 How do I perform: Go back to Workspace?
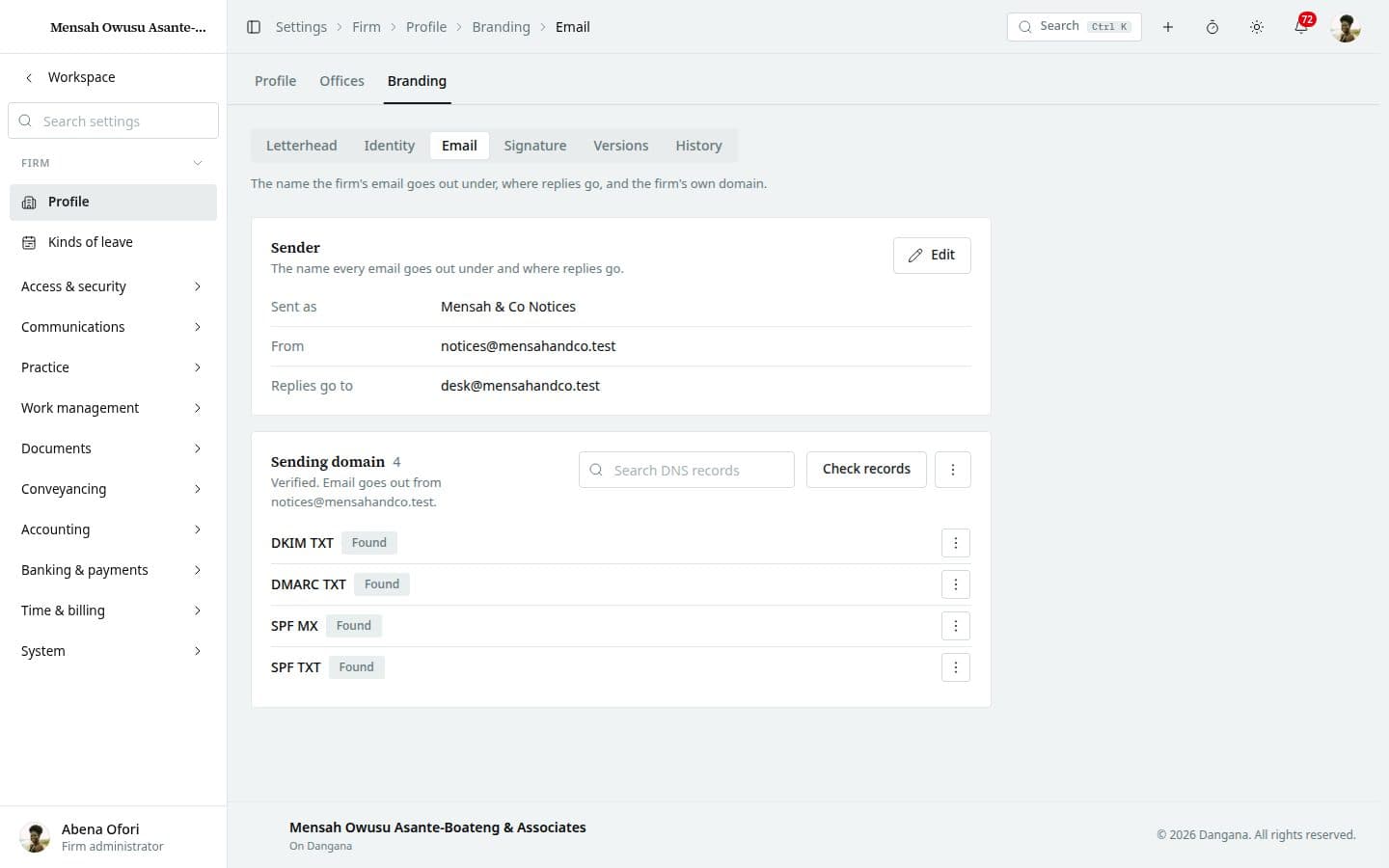[x=69, y=77]
